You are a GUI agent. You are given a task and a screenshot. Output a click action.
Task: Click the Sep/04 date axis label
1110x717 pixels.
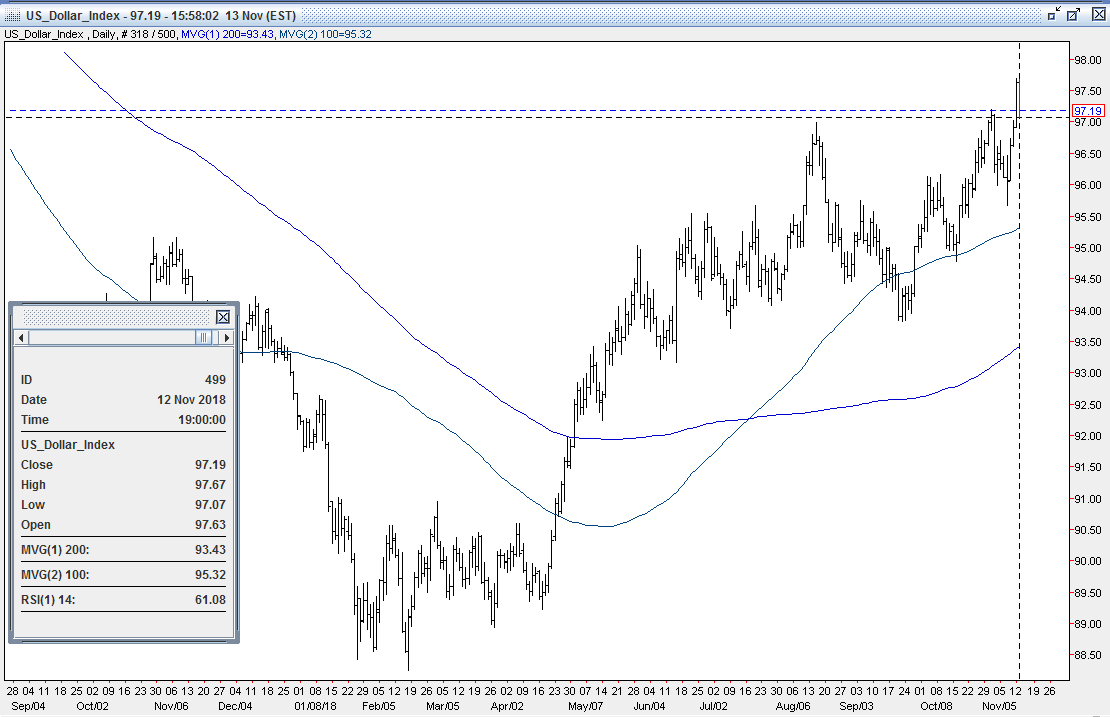coord(28,706)
